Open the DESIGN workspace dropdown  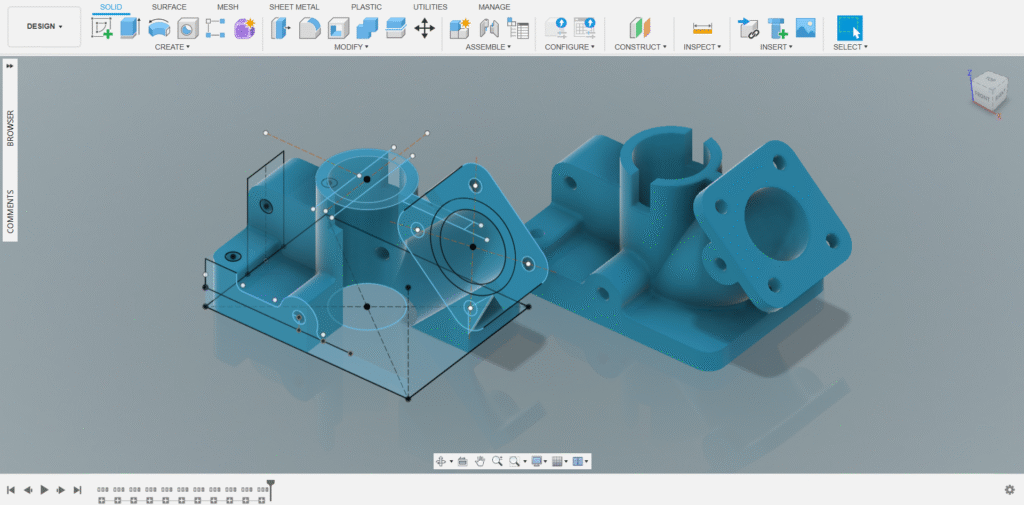(44, 27)
